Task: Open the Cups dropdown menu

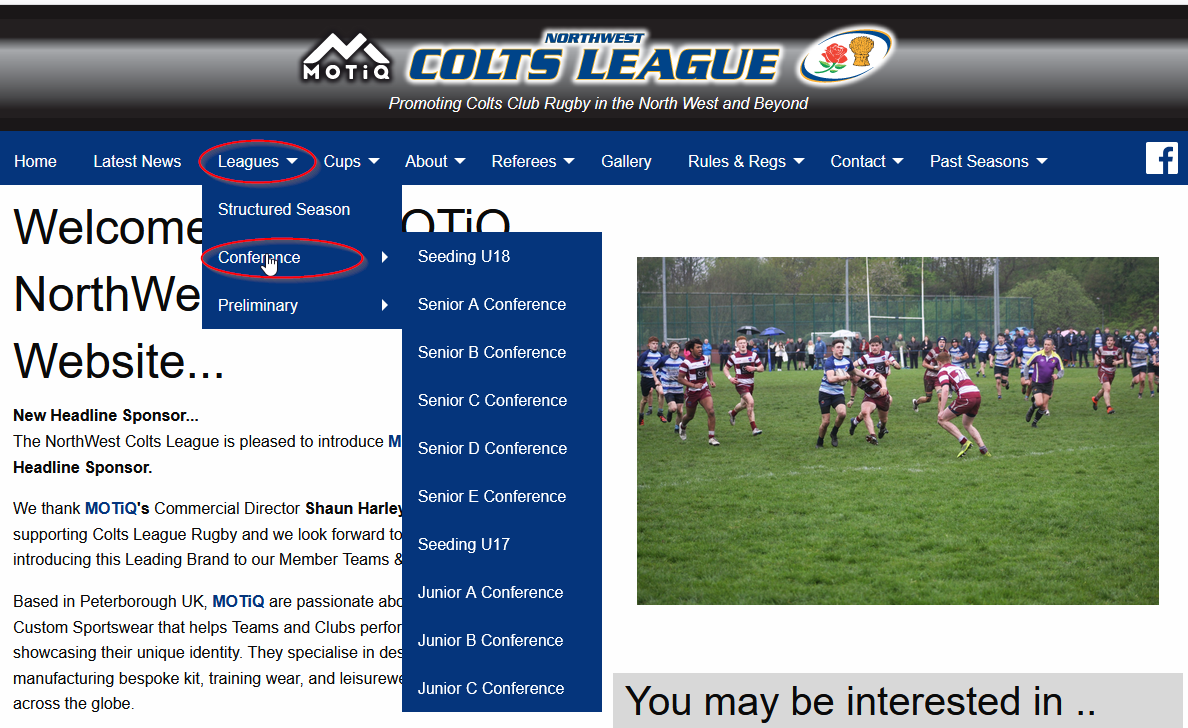Action: tap(351, 161)
